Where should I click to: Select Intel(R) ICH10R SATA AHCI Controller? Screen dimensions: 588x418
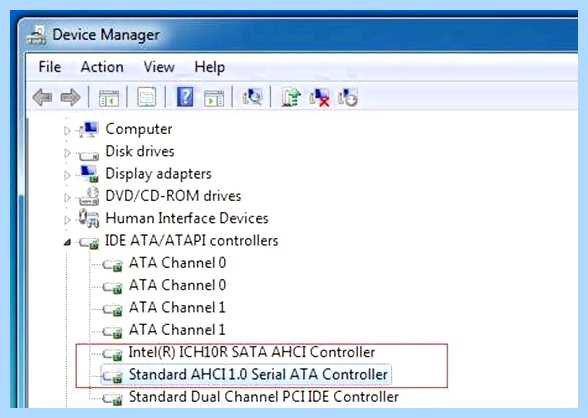(x=252, y=352)
